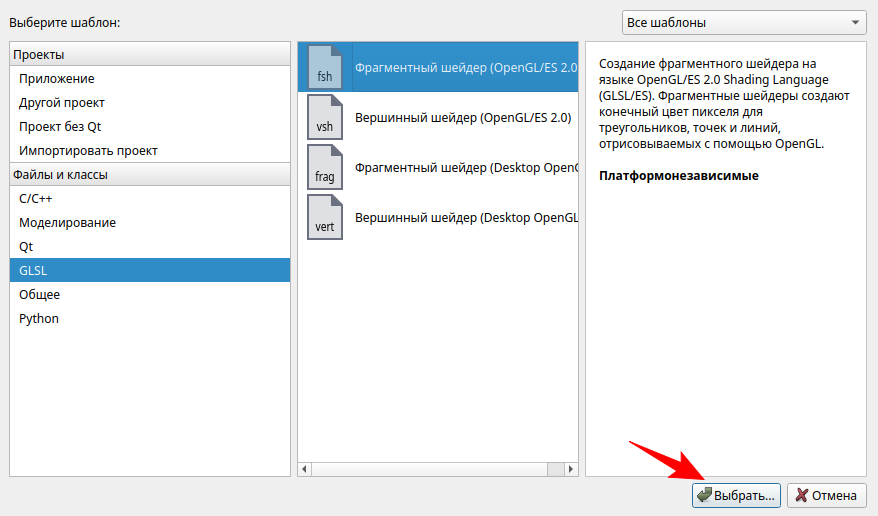878x516 pixels.
Task: Choose the Общее category
Action: tap(39, 294)
